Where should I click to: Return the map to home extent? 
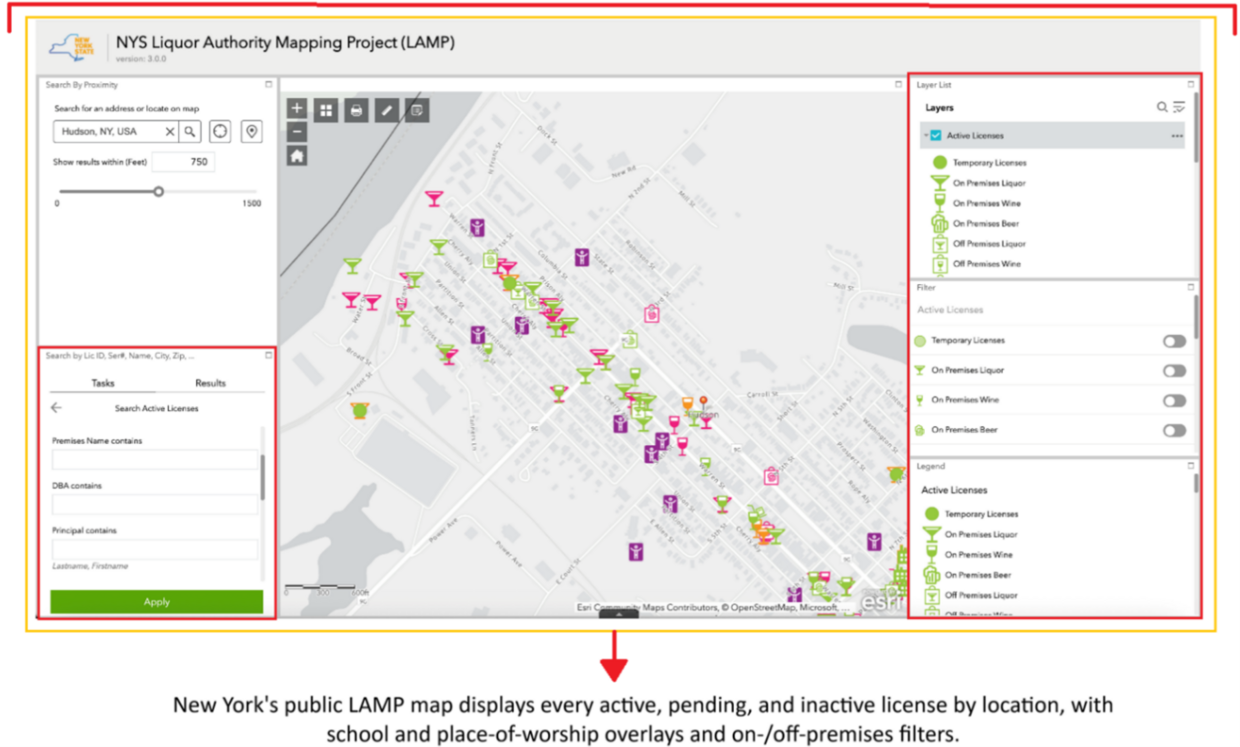click(297, 156)
